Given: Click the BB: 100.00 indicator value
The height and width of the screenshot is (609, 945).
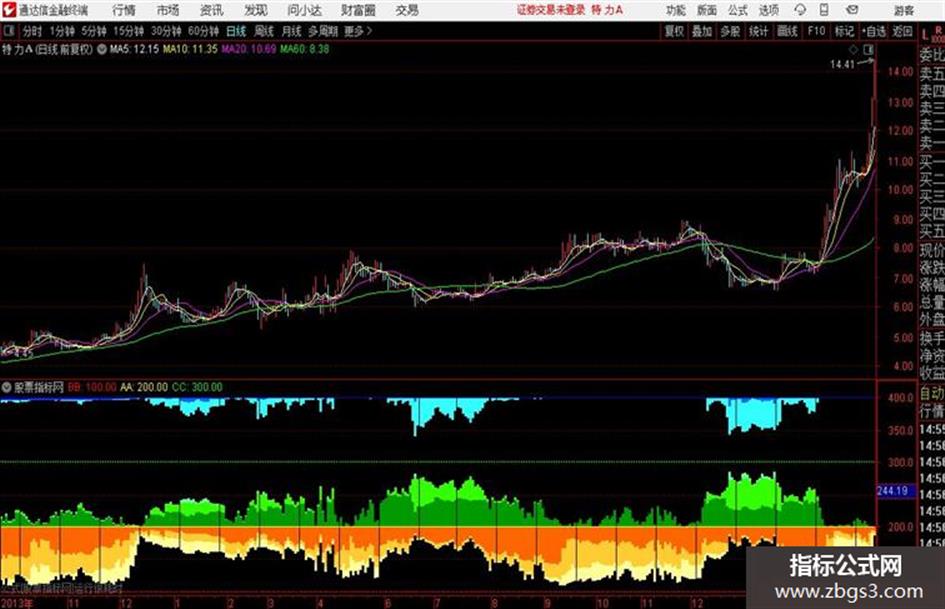Looking at the screenshot, I should point(92,387).
